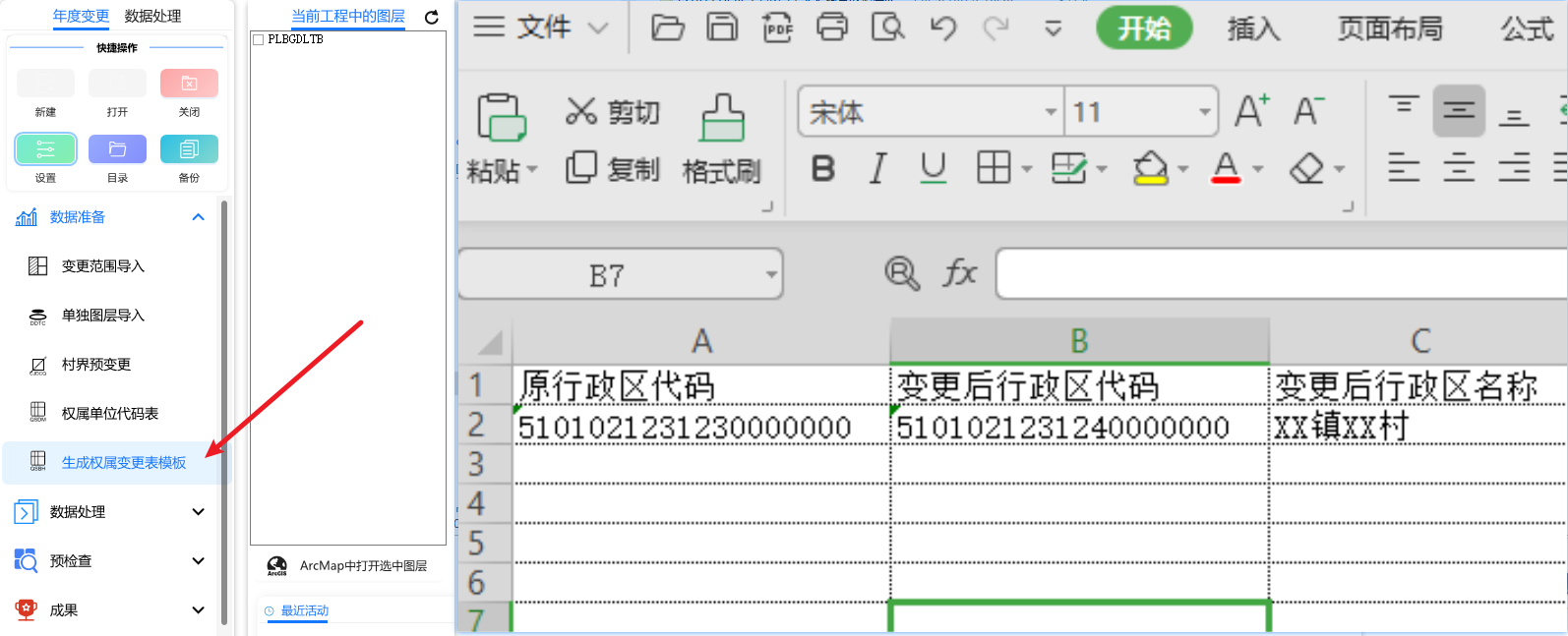
Task: Click the font color red swatch
Action: point(1226,169)
